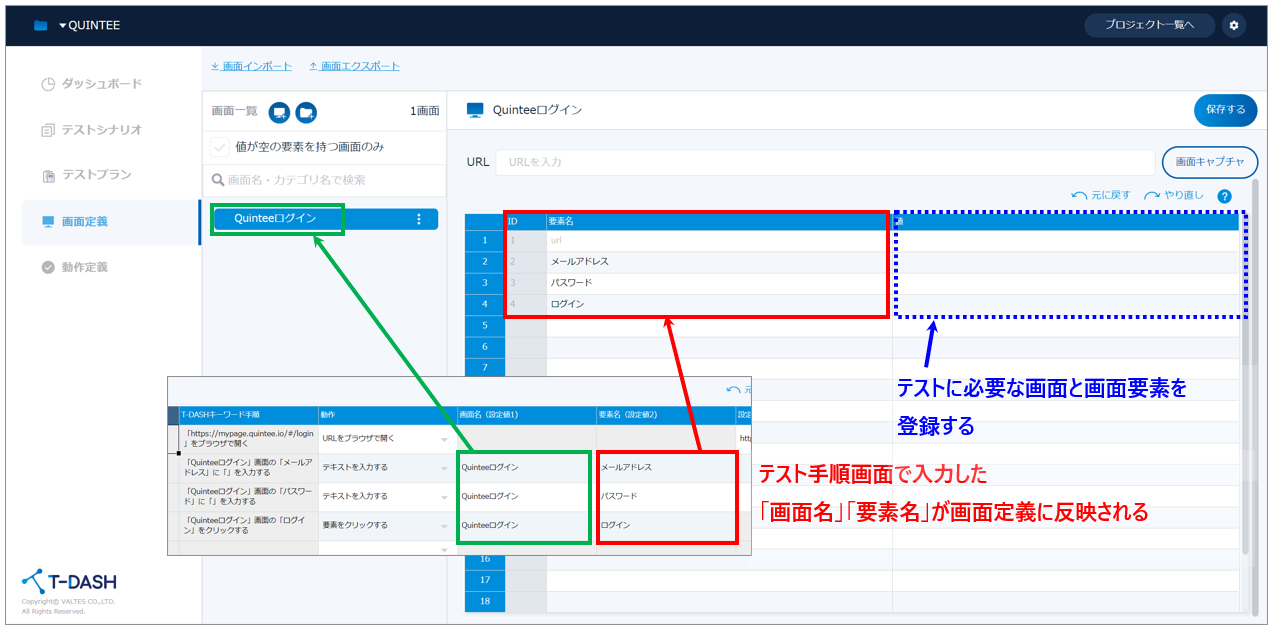Open the settings gear icon
Screen dimensions: 1272x633
1233,25
